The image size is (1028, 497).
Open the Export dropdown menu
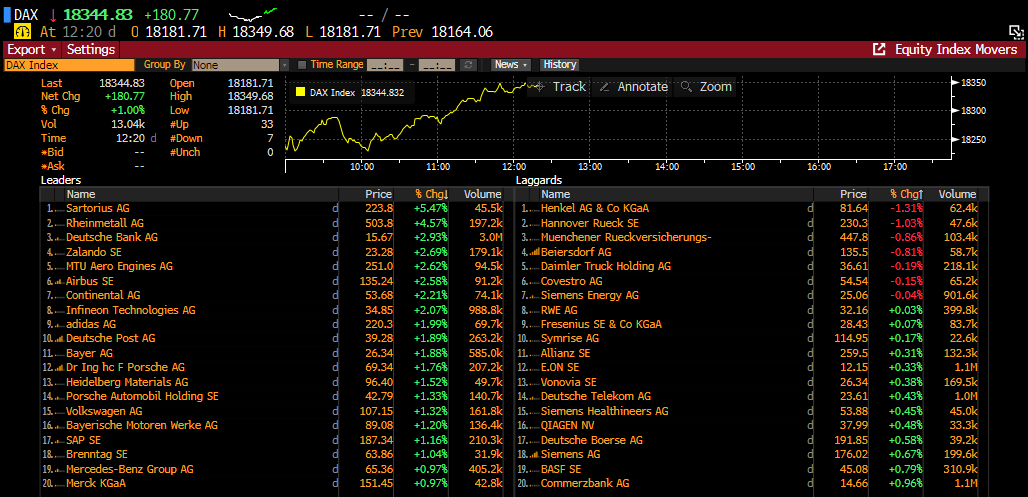(x=32, y=49)
